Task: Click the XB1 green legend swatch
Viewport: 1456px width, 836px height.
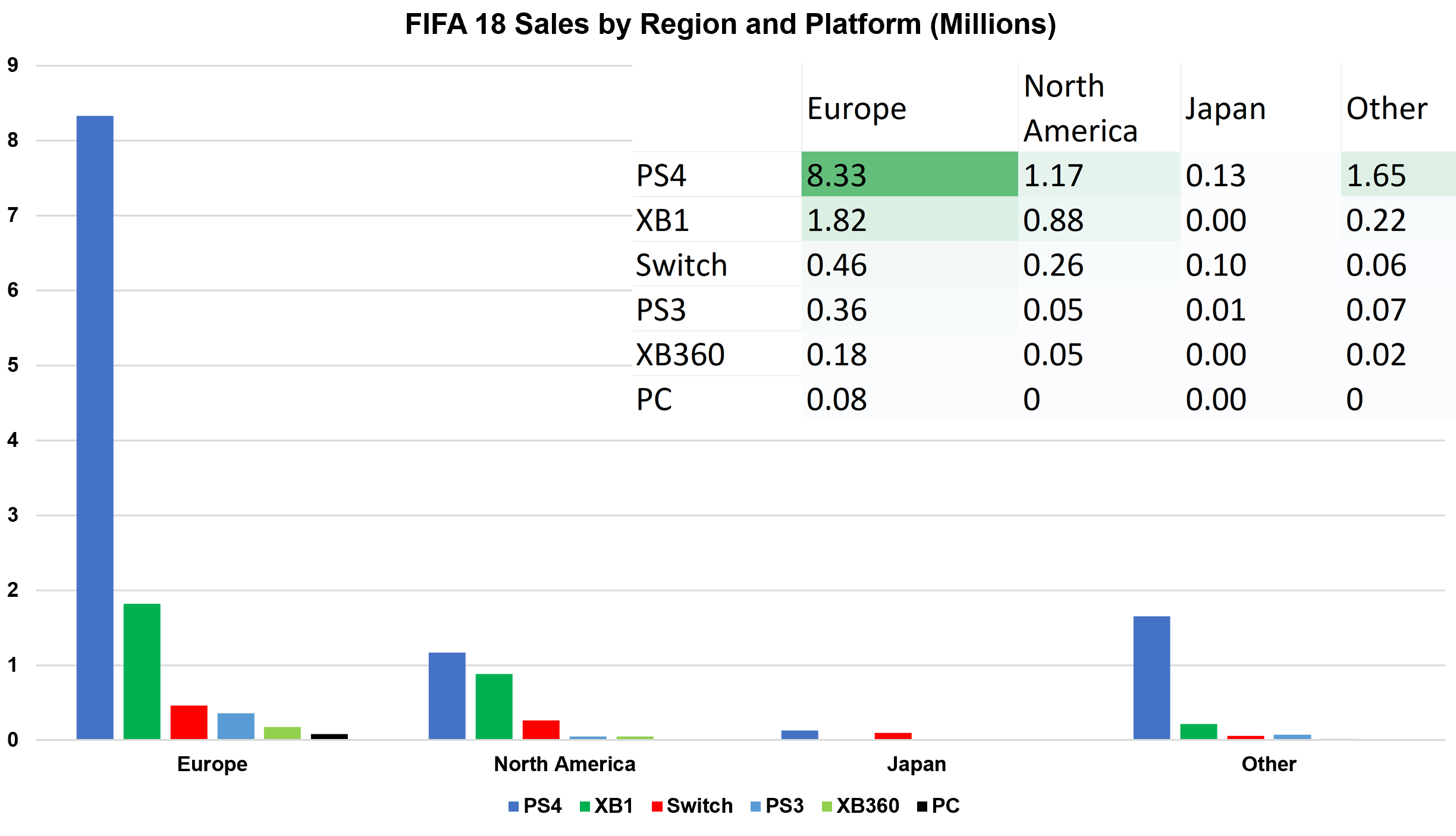Action: [x=585, y=807]
